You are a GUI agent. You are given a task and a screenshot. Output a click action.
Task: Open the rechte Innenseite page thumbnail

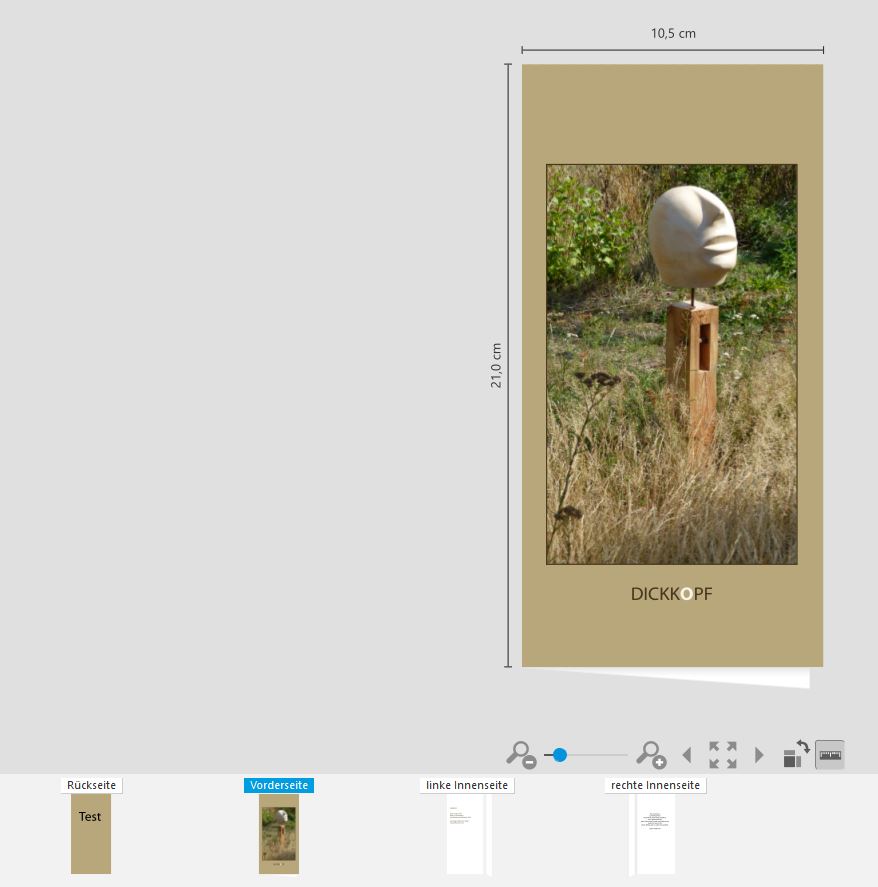[656, 834]
